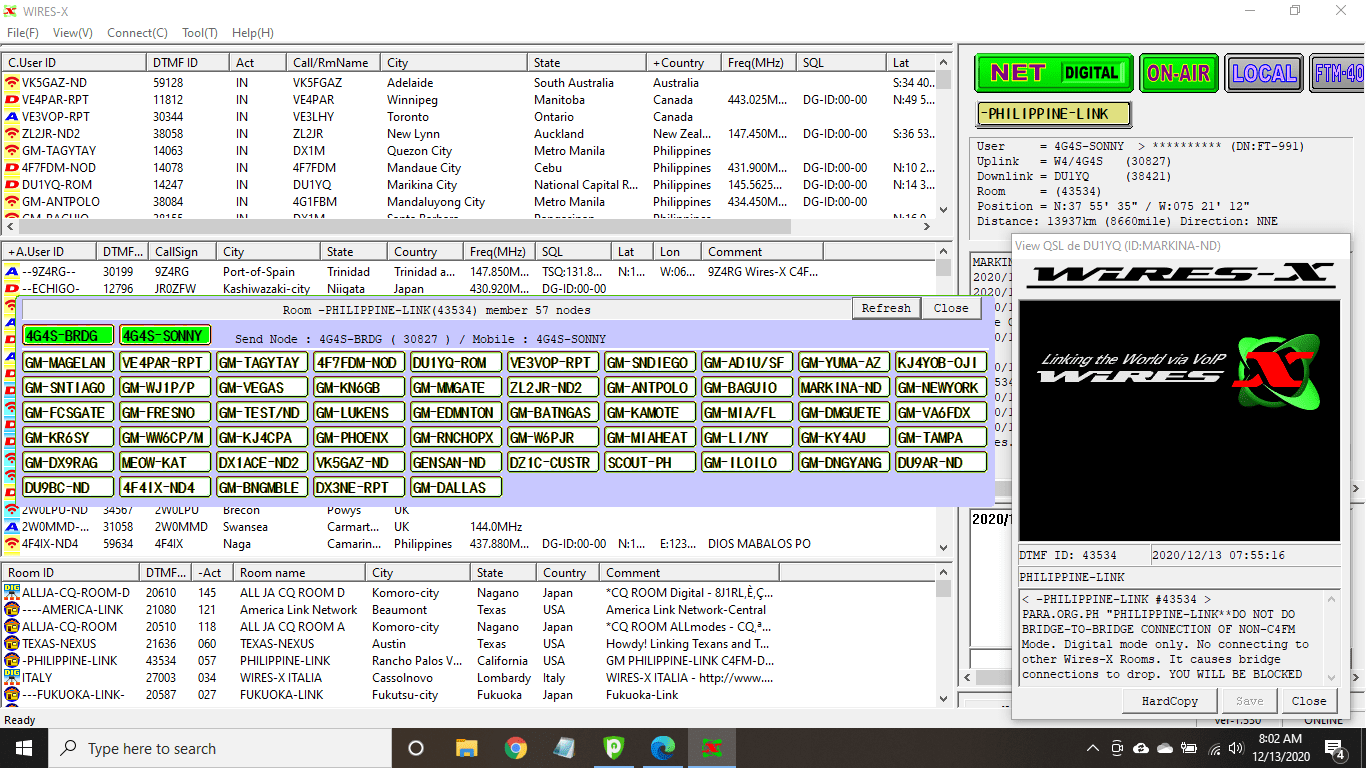Viewport: 1366px width, 768px height.
Task: Click the LOCAL indicator button
Action: 1264,73
